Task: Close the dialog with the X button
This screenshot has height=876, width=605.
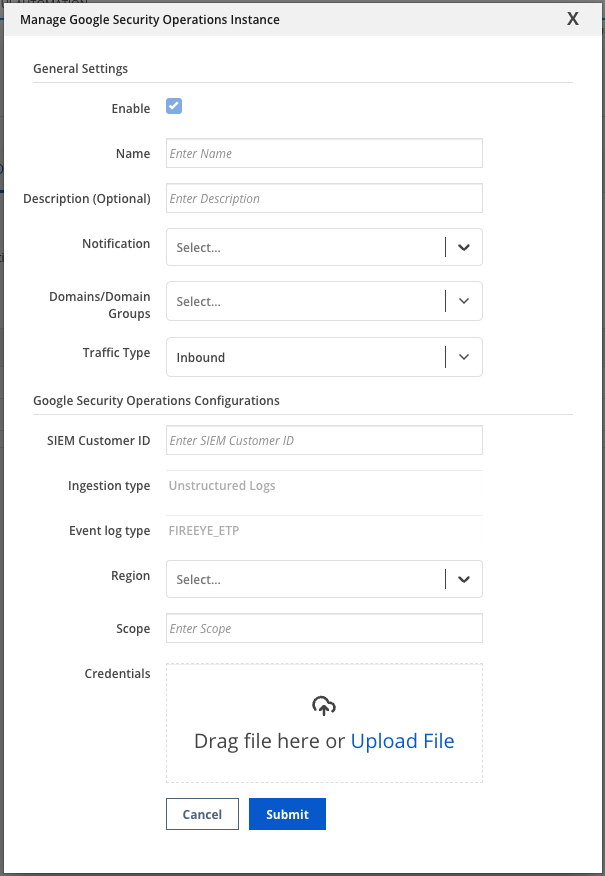Action: click(573, 19)
